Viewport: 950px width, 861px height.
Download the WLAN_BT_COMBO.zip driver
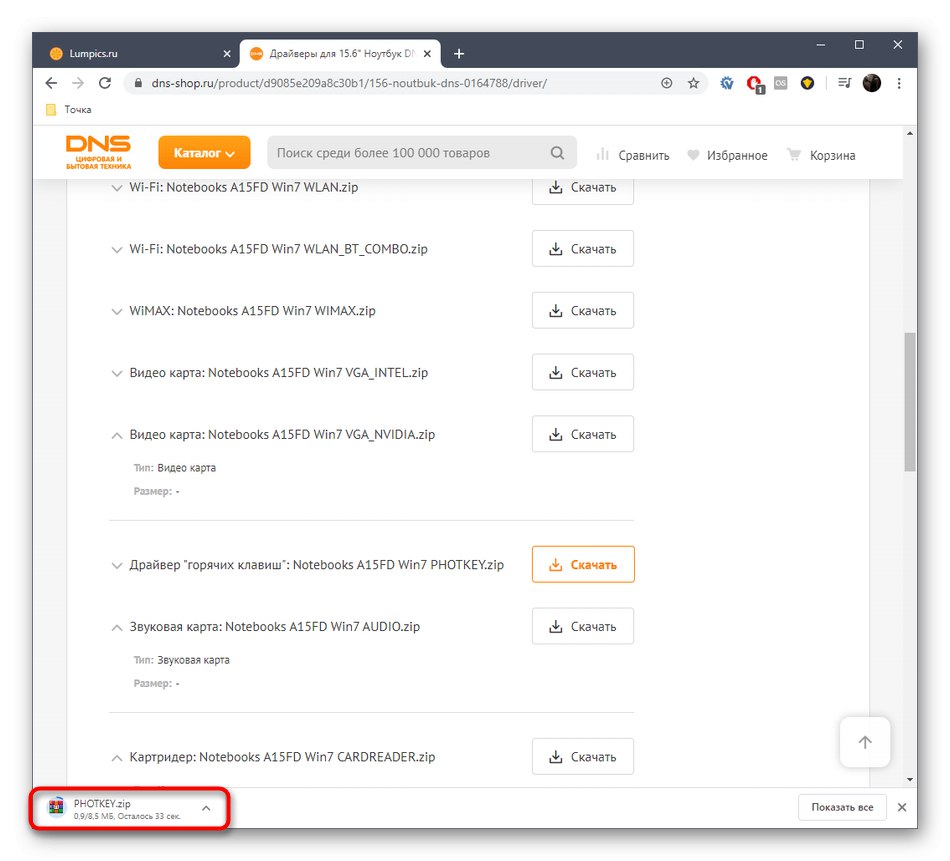pos(583,248)
